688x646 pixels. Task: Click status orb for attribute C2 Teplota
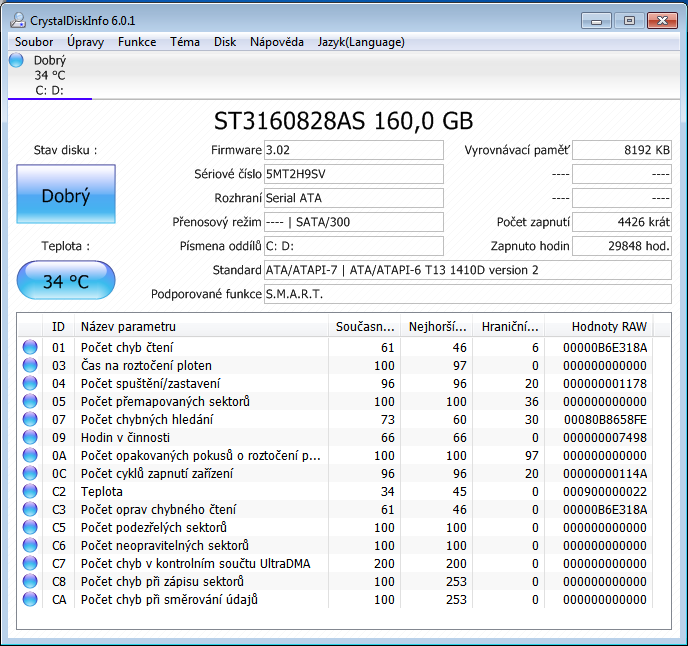tap(30, 491)
